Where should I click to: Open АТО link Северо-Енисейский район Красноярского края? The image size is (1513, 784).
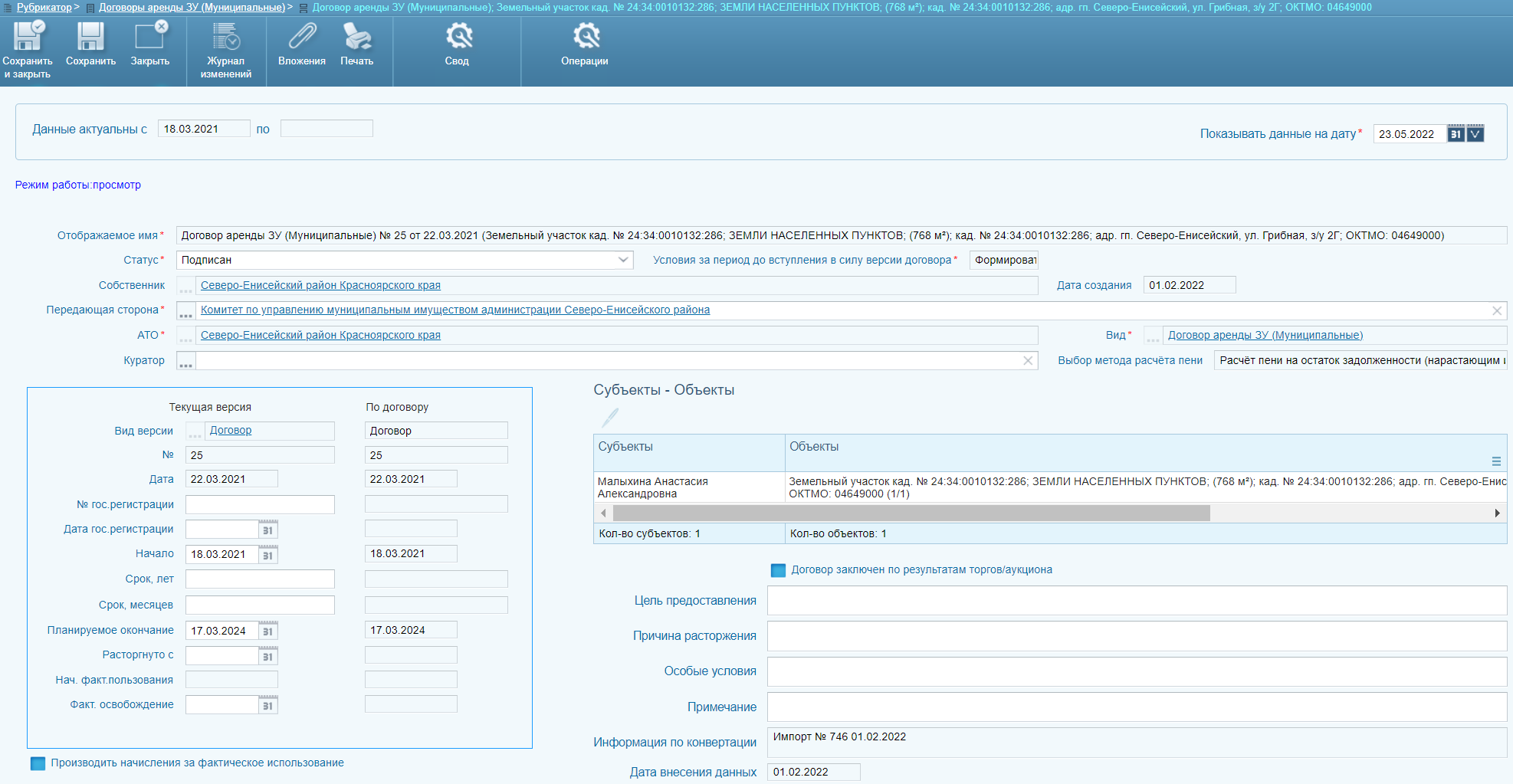(x=320, y=335)
